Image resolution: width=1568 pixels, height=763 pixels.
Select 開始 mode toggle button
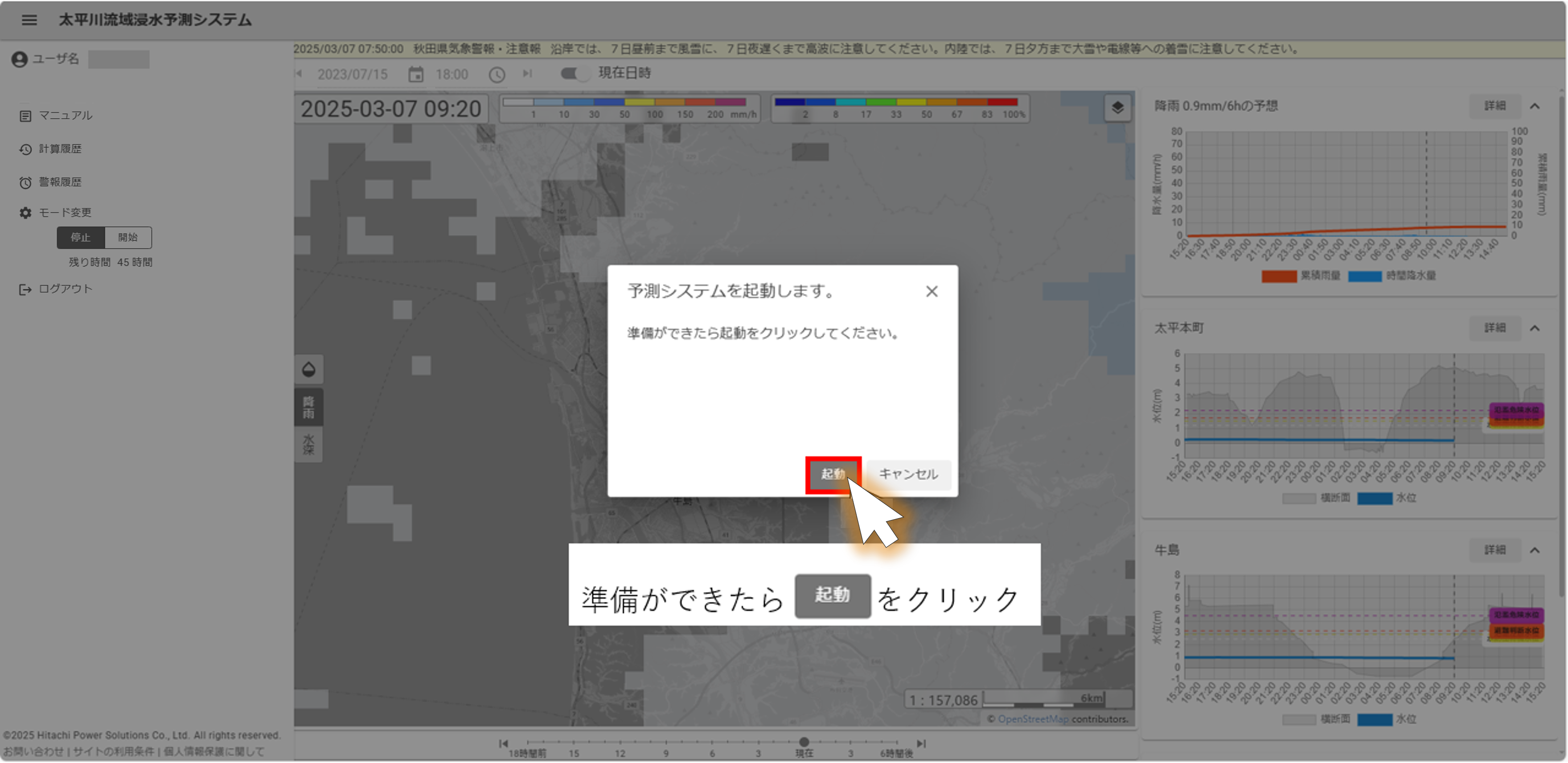coord(128,238)
